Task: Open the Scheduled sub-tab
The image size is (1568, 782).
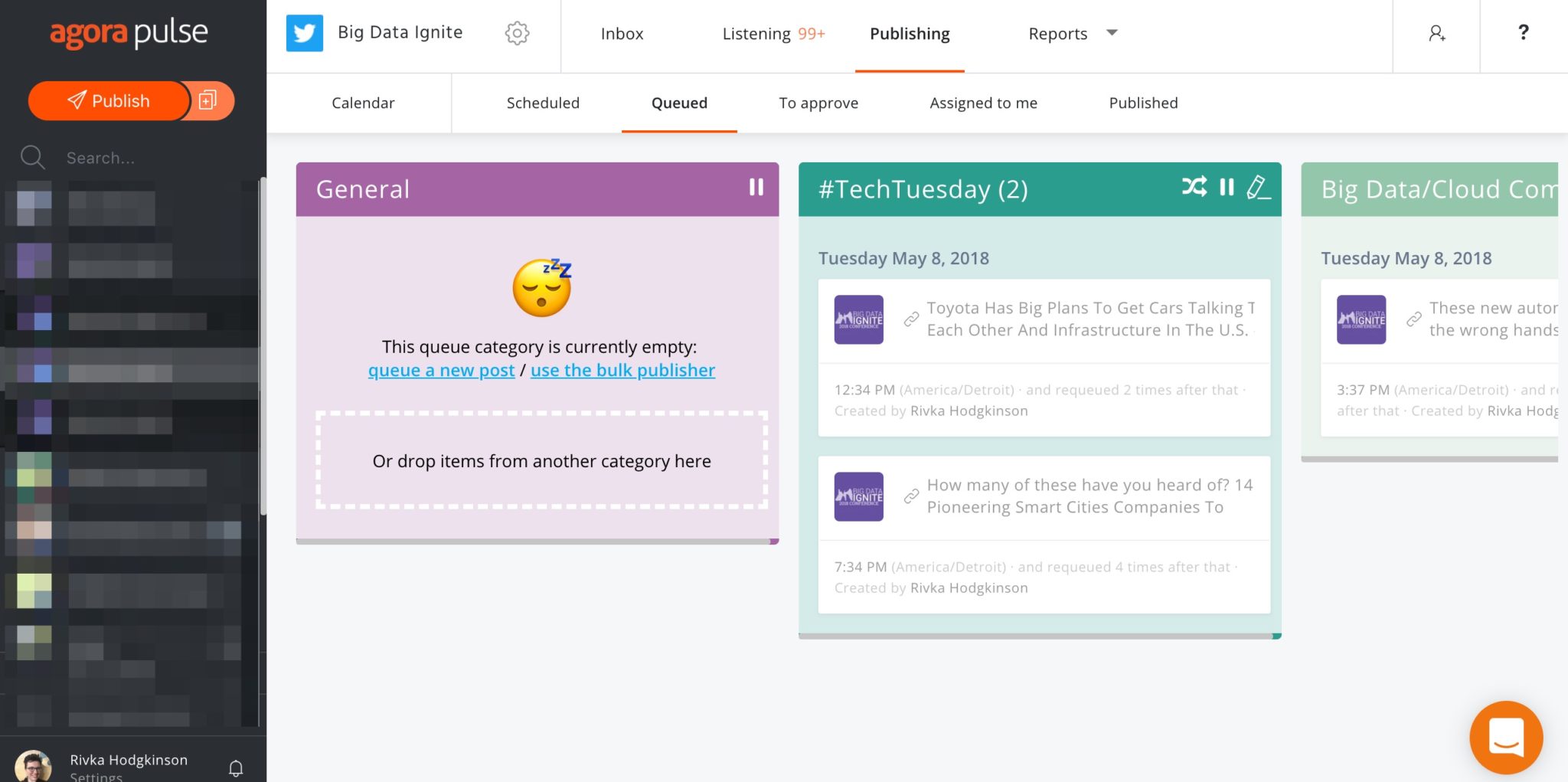Action: 543,103
